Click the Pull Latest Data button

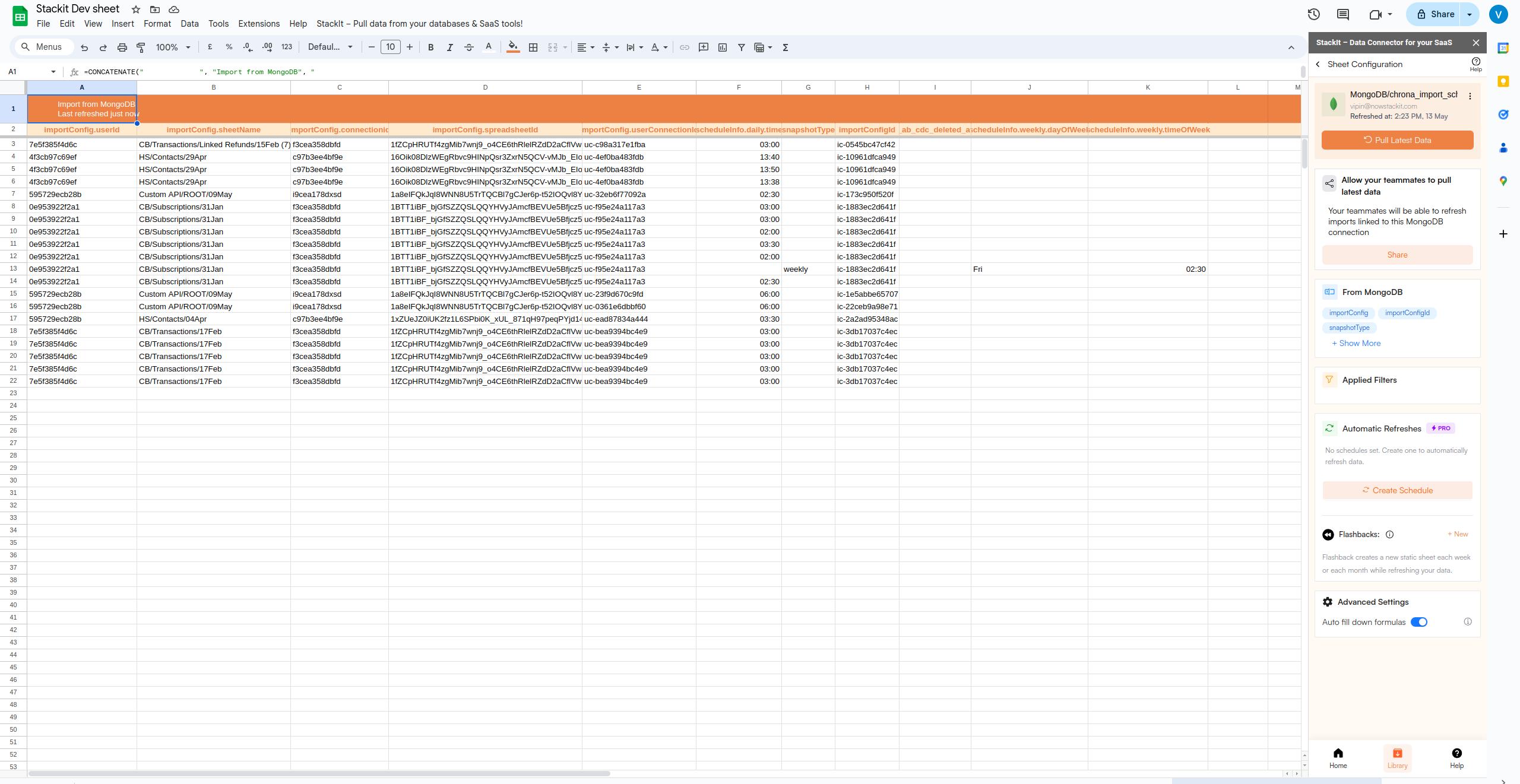1397,140
